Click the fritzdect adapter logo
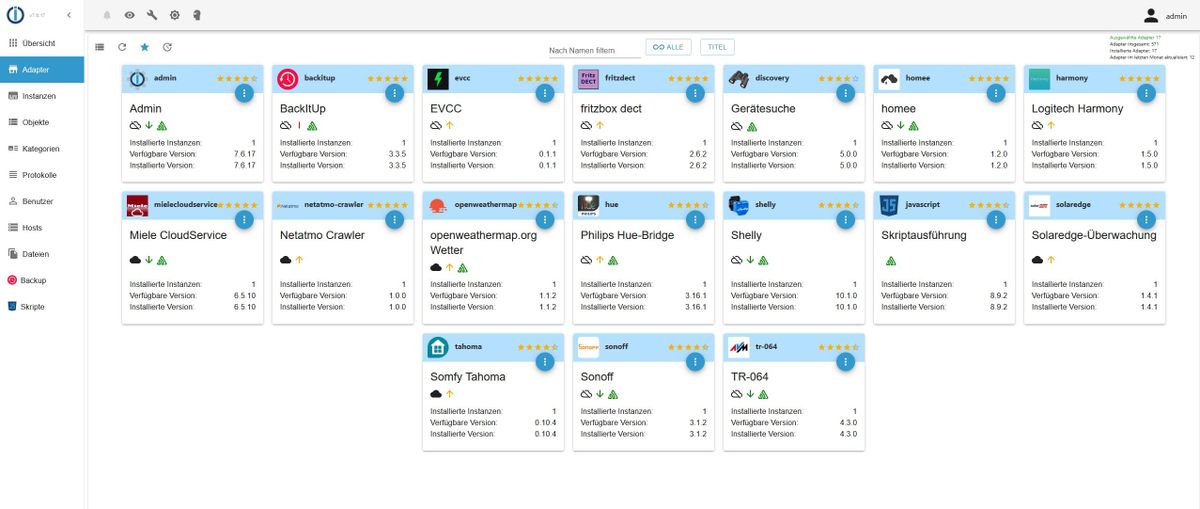1200x509 pixels. click(588, 78)
